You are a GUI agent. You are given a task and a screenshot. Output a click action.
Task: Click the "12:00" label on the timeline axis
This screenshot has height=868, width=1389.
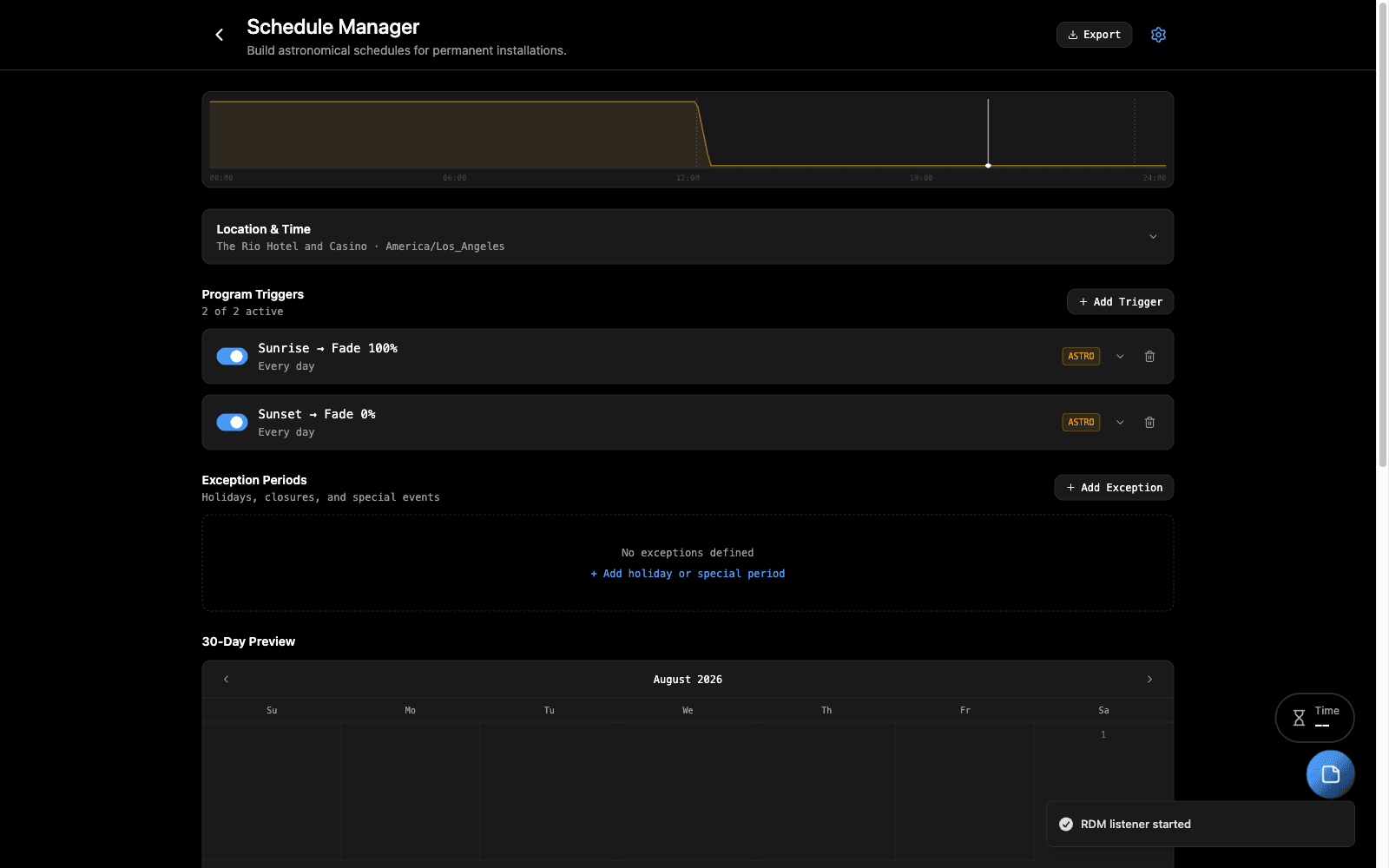(x=688, y=178)
